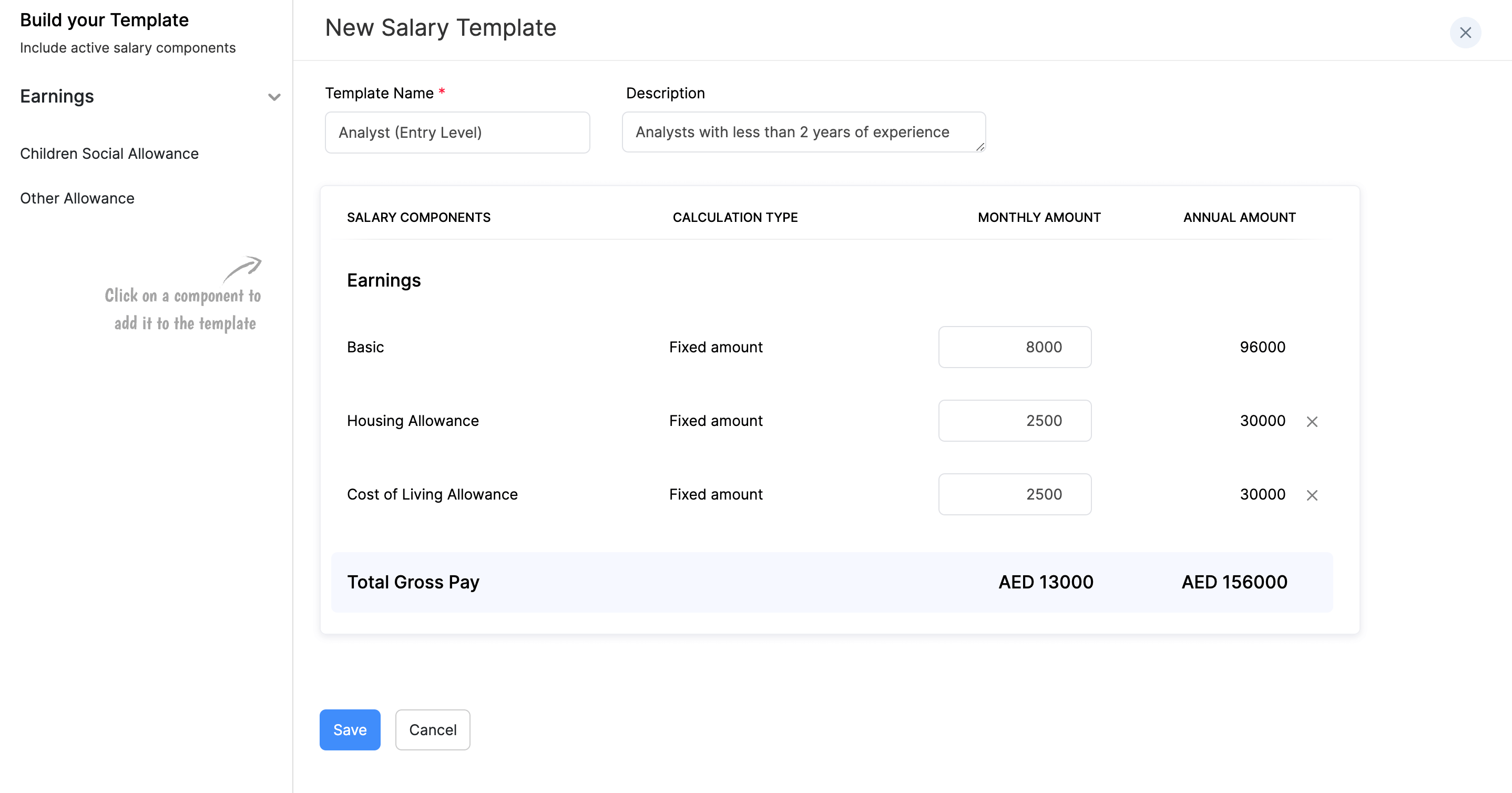Click the Description text area field

click(804, 132)
